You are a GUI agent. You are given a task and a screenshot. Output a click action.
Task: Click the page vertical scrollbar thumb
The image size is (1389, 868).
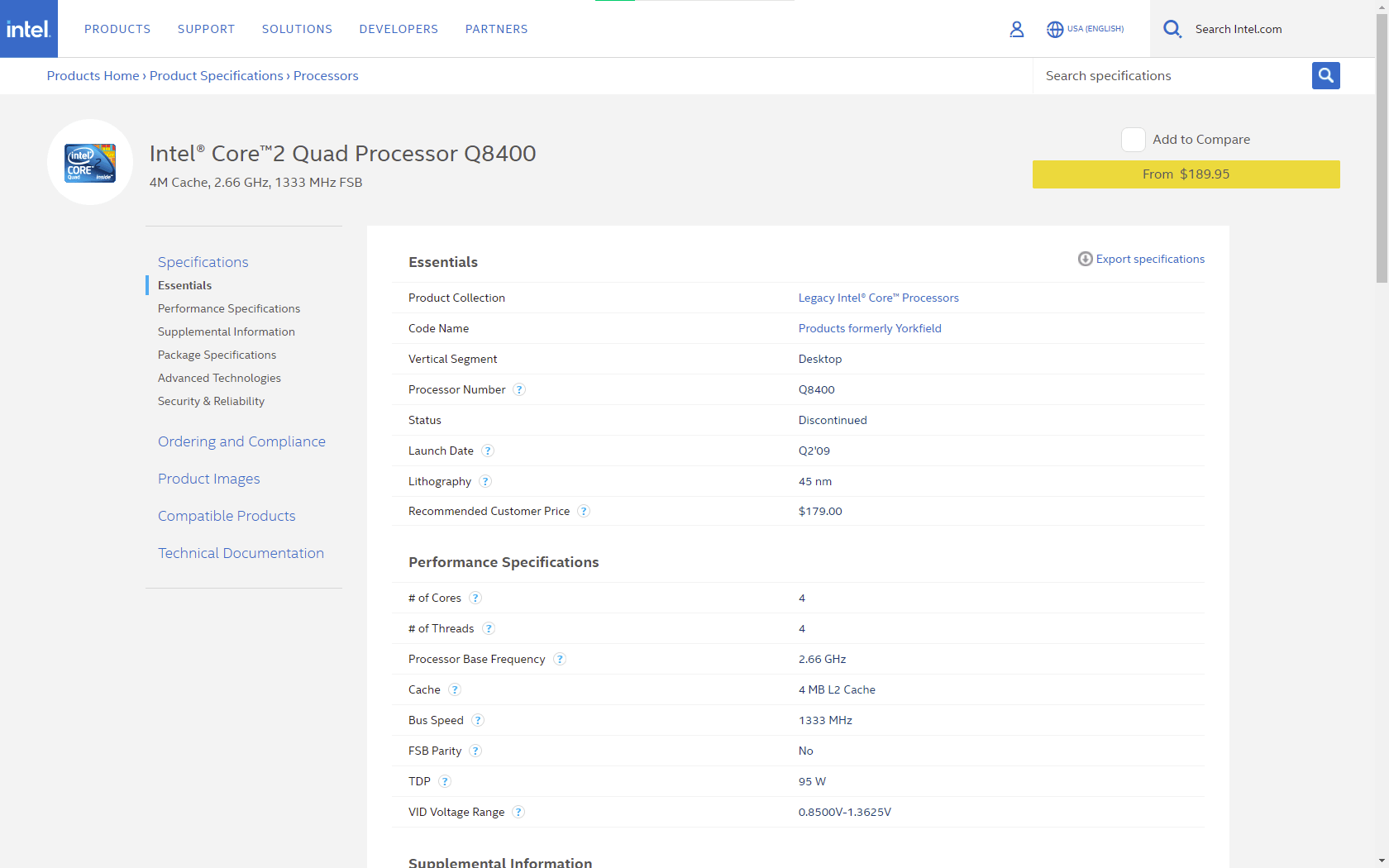click(x=1382, y=149)
